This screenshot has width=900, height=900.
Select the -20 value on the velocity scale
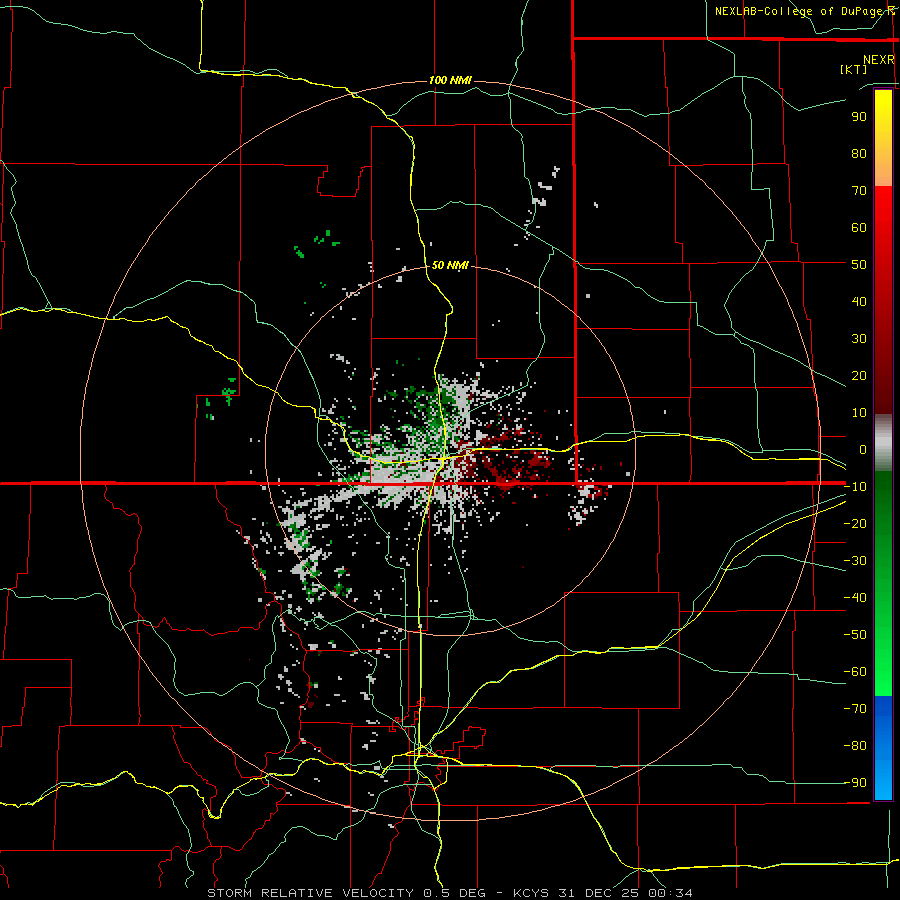(855, 523)
